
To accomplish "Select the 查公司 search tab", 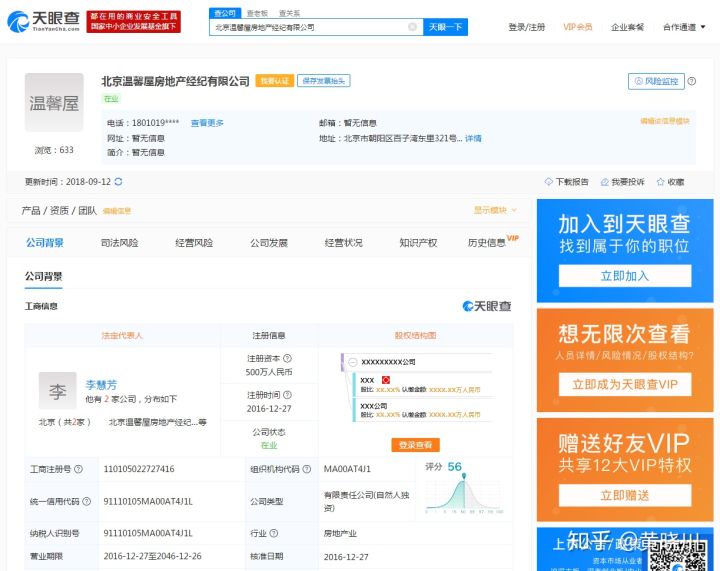I will [x=225, y=13].
